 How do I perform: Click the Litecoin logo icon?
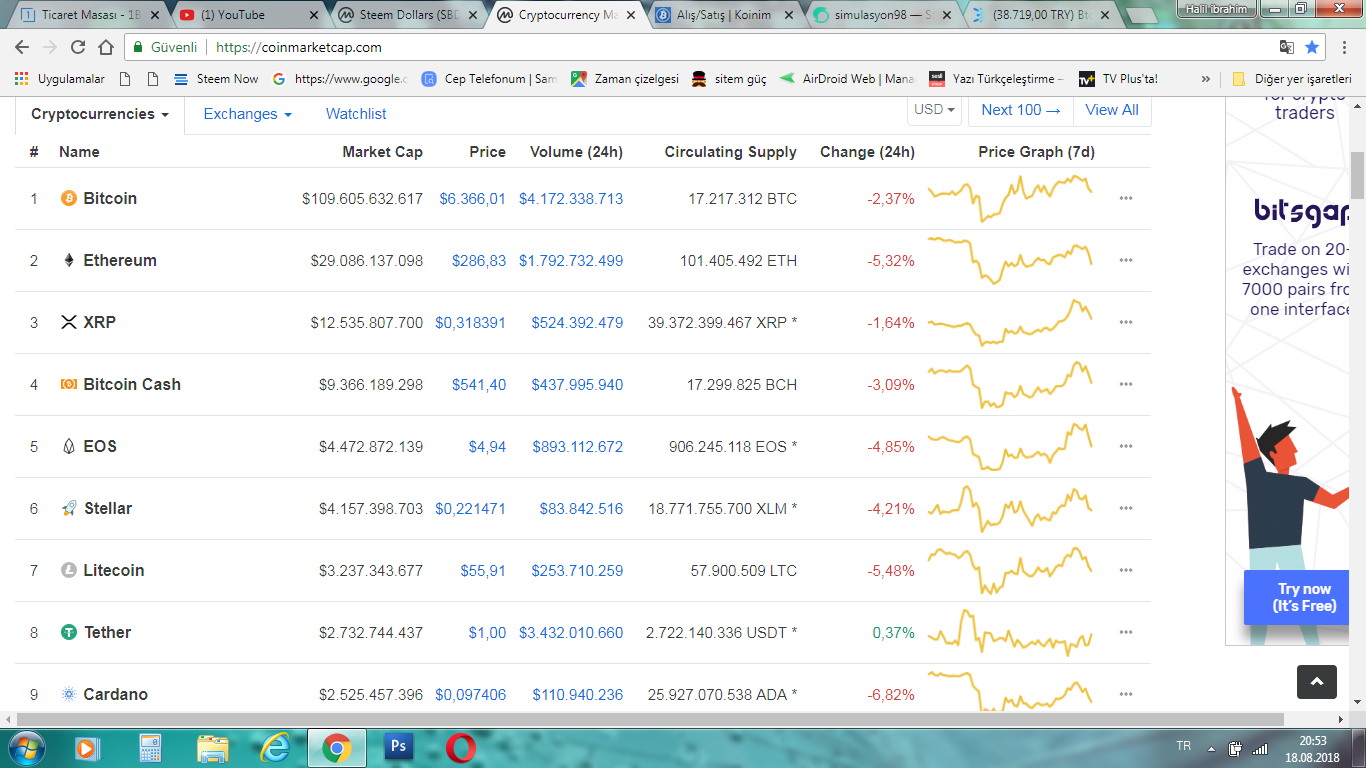pyautogui.click(x=69, y=570)
